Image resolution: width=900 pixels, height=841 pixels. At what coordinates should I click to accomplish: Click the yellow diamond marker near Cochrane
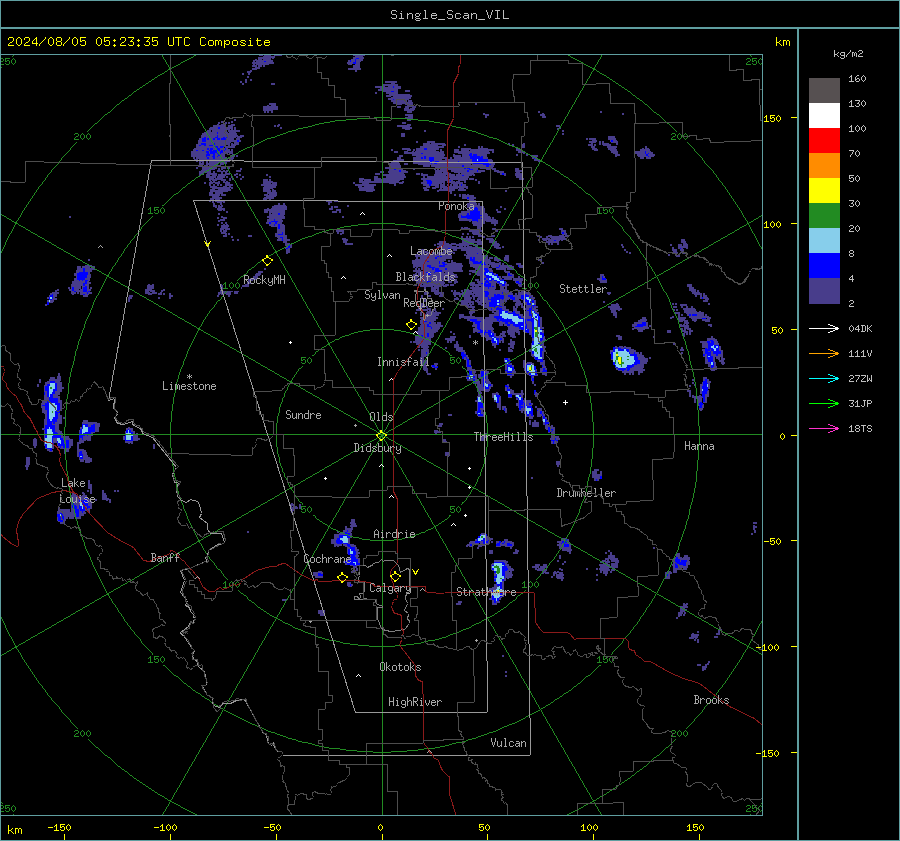point(342,577)
